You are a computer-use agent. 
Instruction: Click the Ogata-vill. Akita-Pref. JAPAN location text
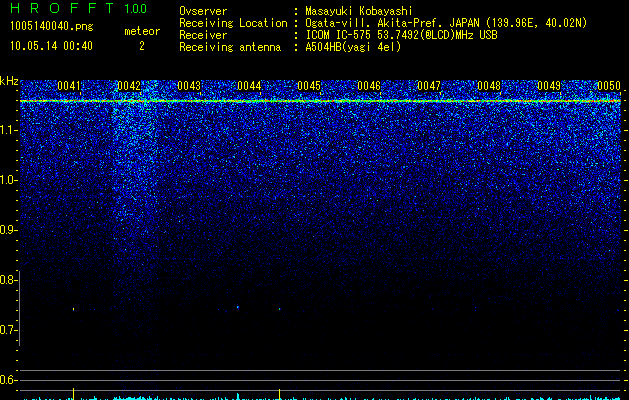click(446, 23)
